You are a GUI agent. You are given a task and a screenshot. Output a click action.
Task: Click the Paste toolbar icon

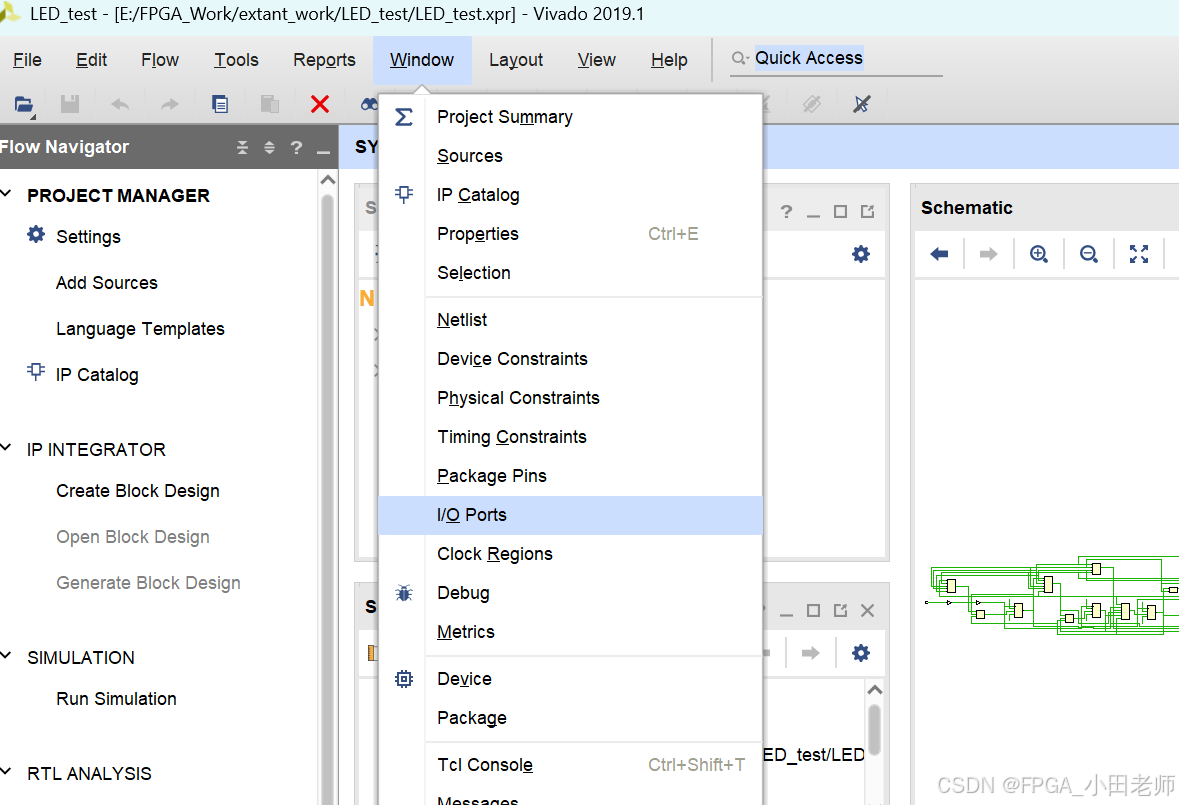pos(270,104)
